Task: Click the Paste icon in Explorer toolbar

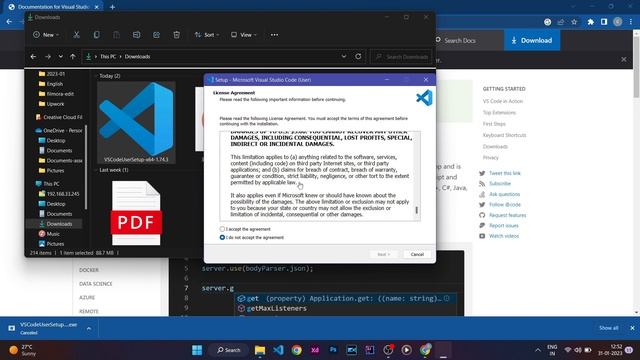Action: [116, 35]
